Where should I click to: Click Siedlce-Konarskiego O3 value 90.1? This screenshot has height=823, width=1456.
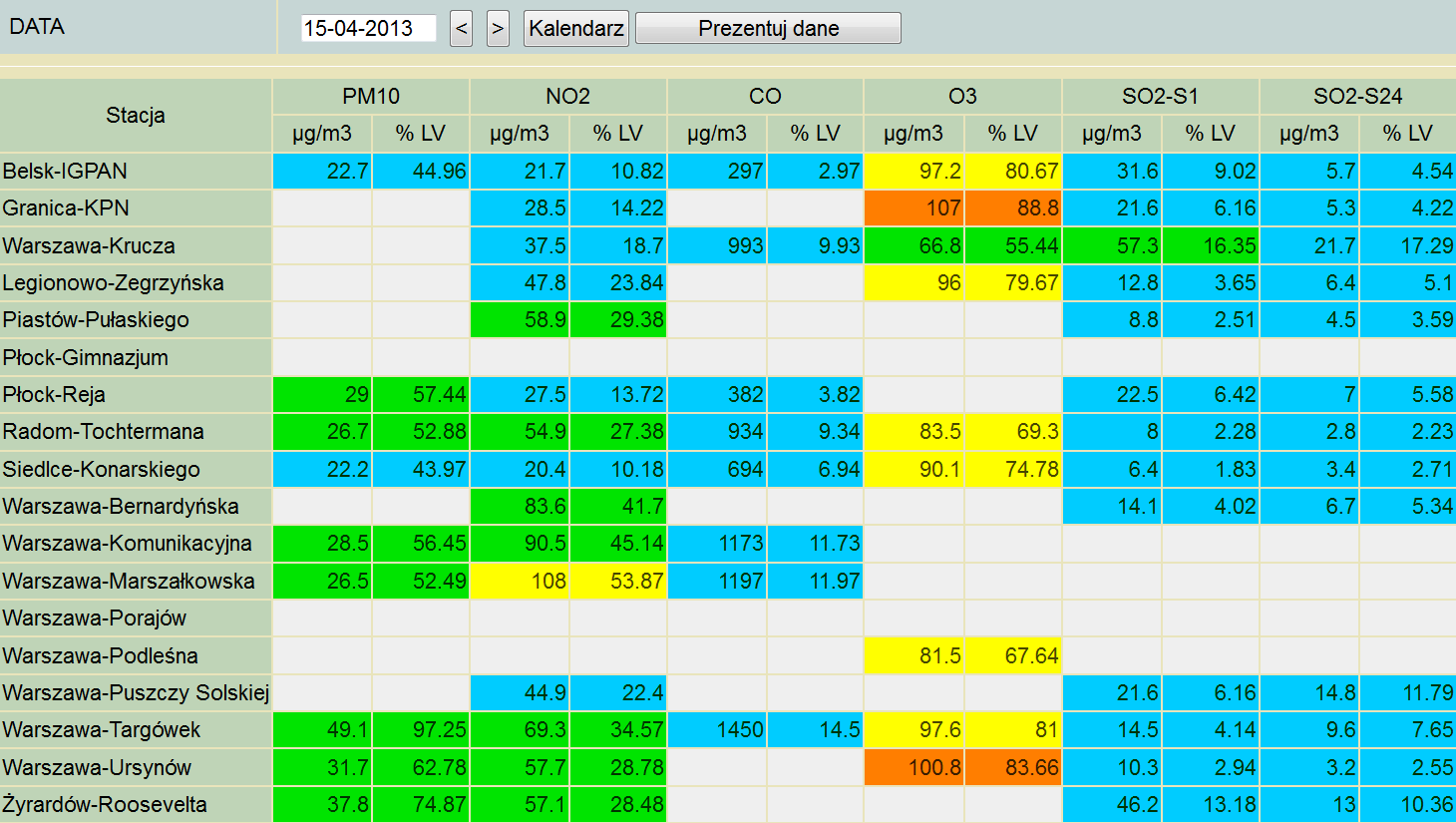point(914,469)
